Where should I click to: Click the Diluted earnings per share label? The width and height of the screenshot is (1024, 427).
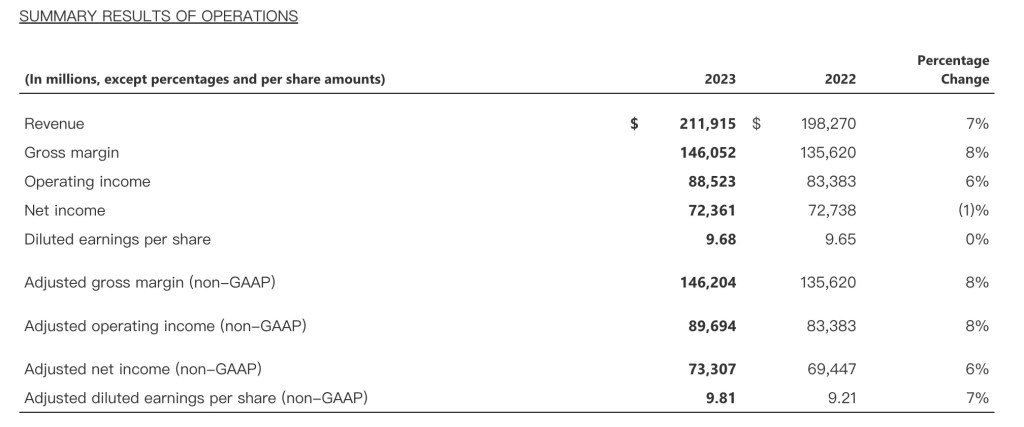117,240
